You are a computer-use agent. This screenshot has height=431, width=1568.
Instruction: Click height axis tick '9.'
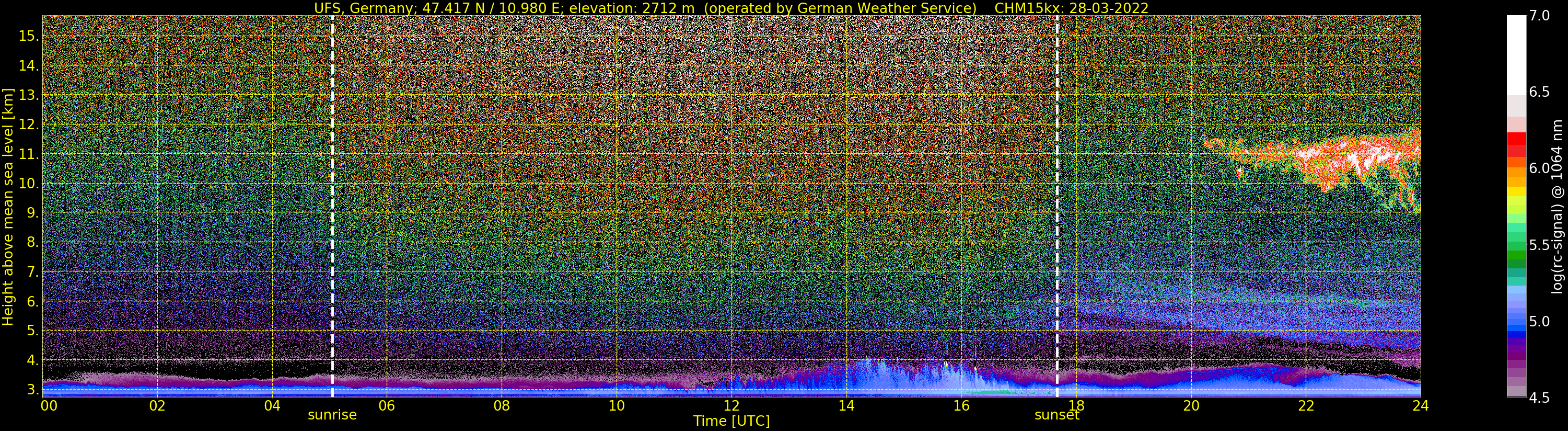pyautogui.click(x=32, y=213)
